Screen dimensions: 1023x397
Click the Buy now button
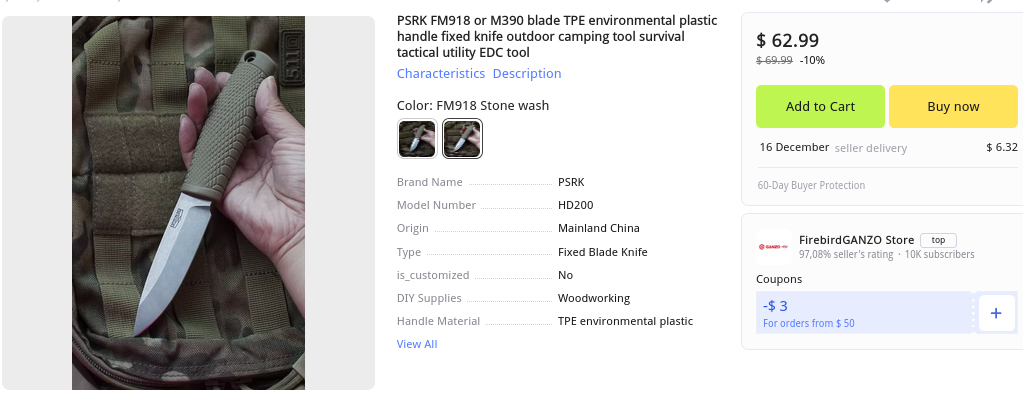[x=953, y=106]
